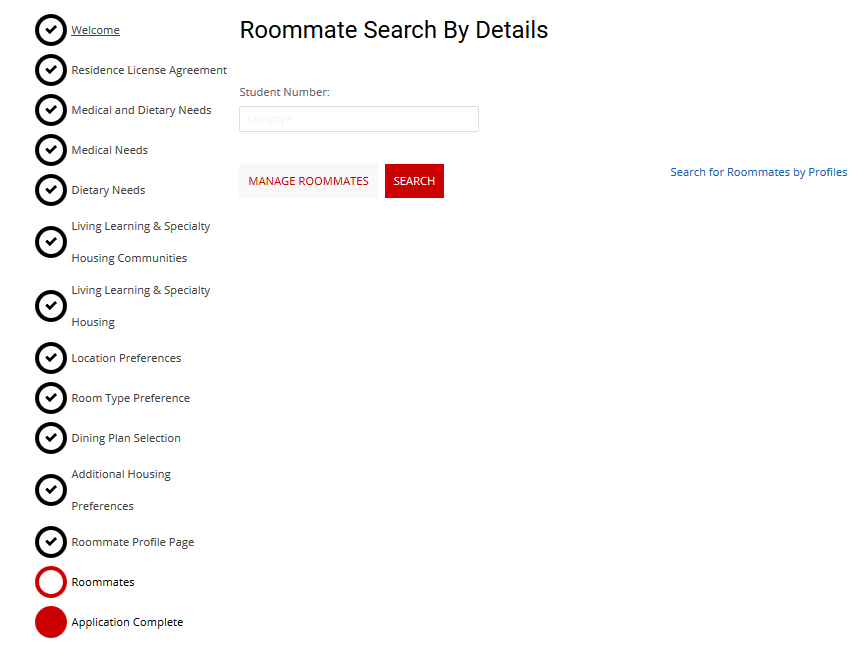Click checkmark icon next to Medical Needs
Image resolution: width=868 pixels, height=651 pixels.
51,150
